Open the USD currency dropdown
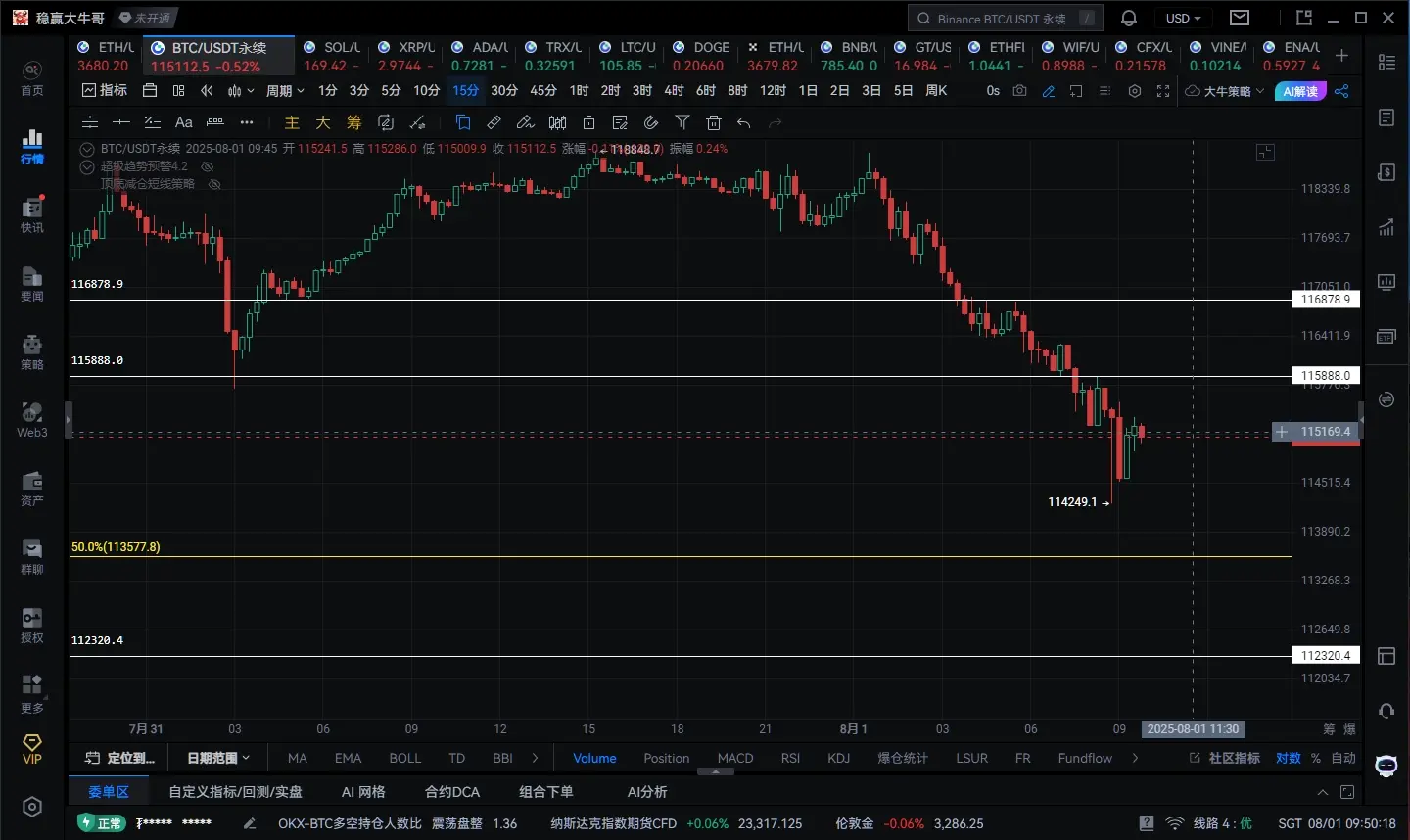The height and width of the screenshot is (840, 1410). coord(1183,18)
